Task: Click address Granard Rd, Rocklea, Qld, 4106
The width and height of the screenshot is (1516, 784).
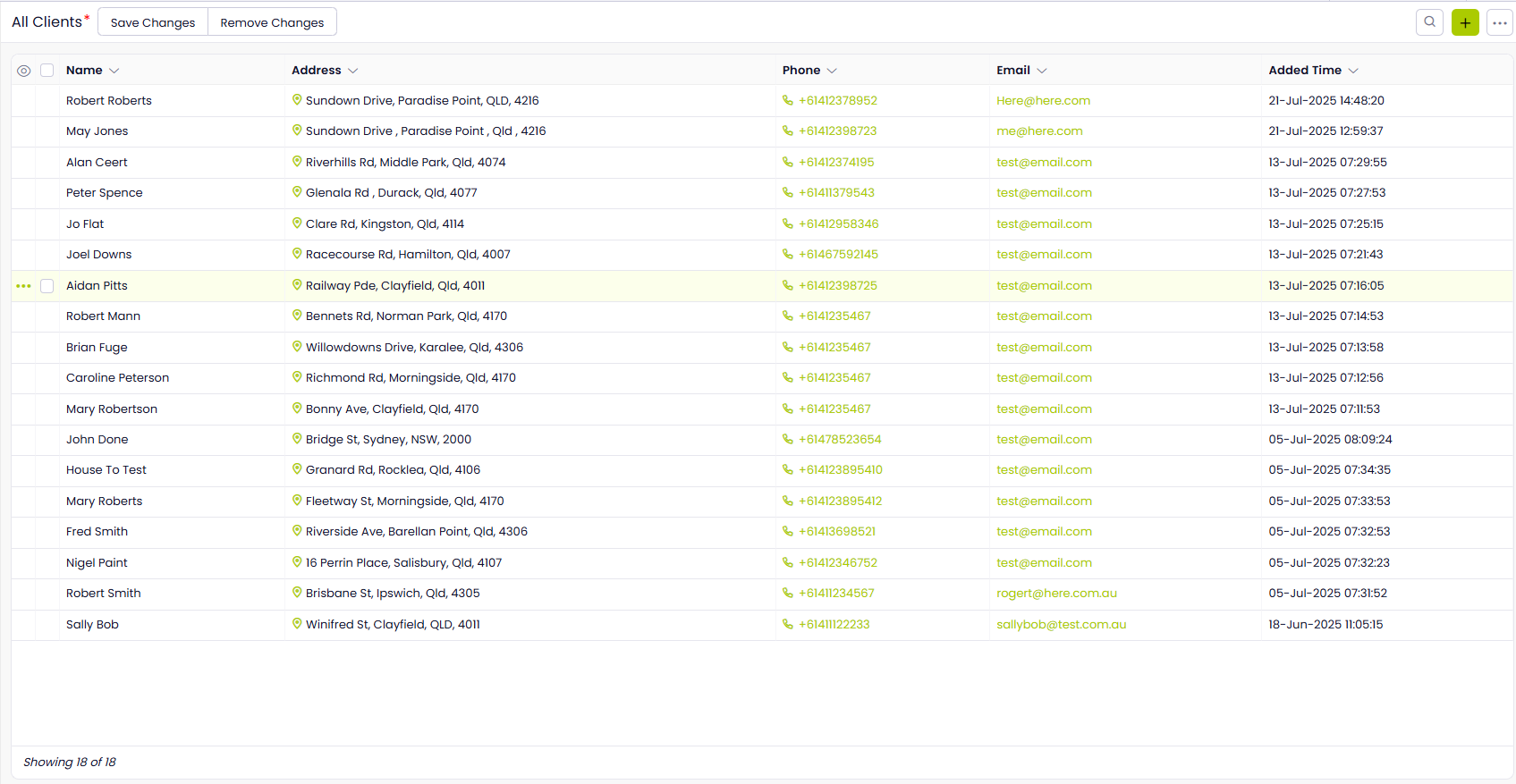Action: click(393, 470)
